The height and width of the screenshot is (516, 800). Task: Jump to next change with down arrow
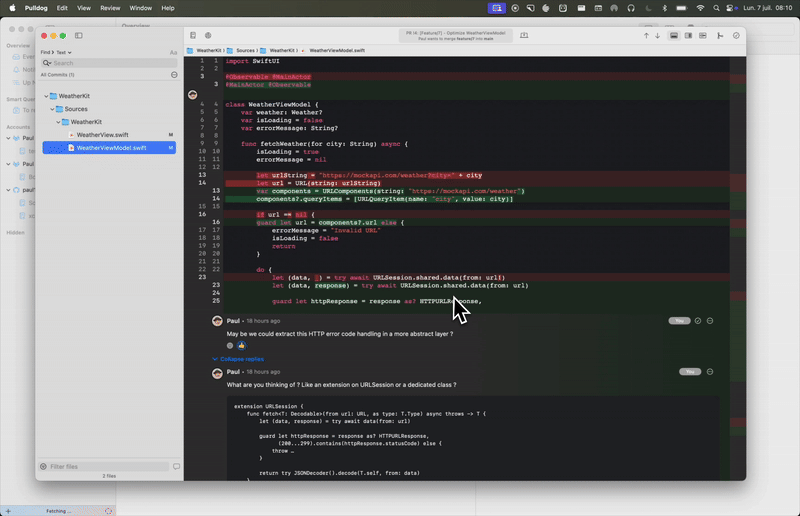658,36
